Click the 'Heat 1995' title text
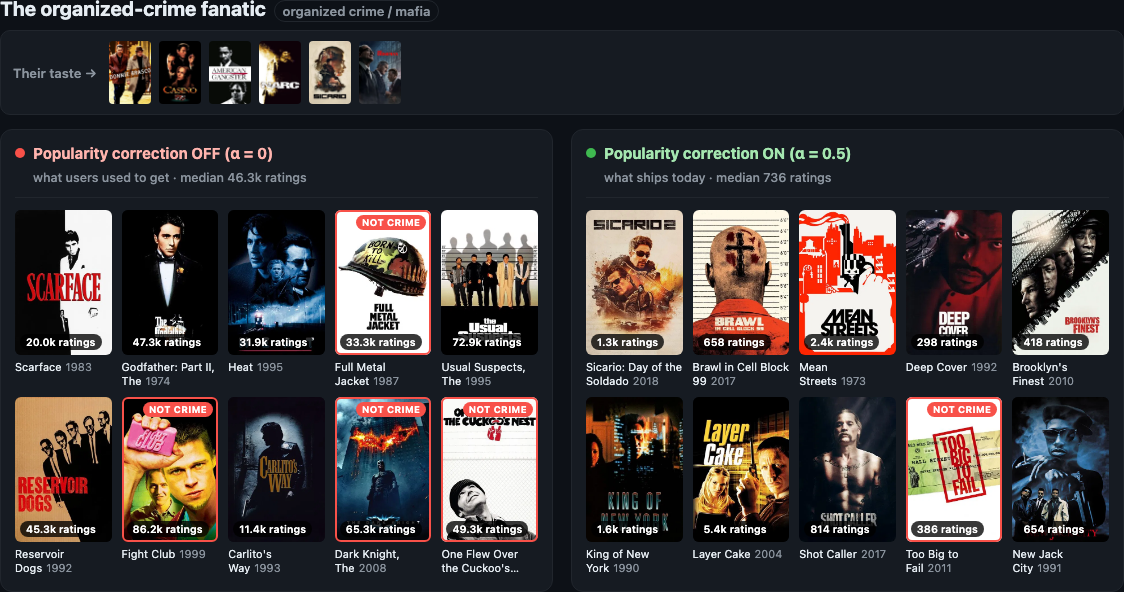1124x592 pixels. click(255, 367)
